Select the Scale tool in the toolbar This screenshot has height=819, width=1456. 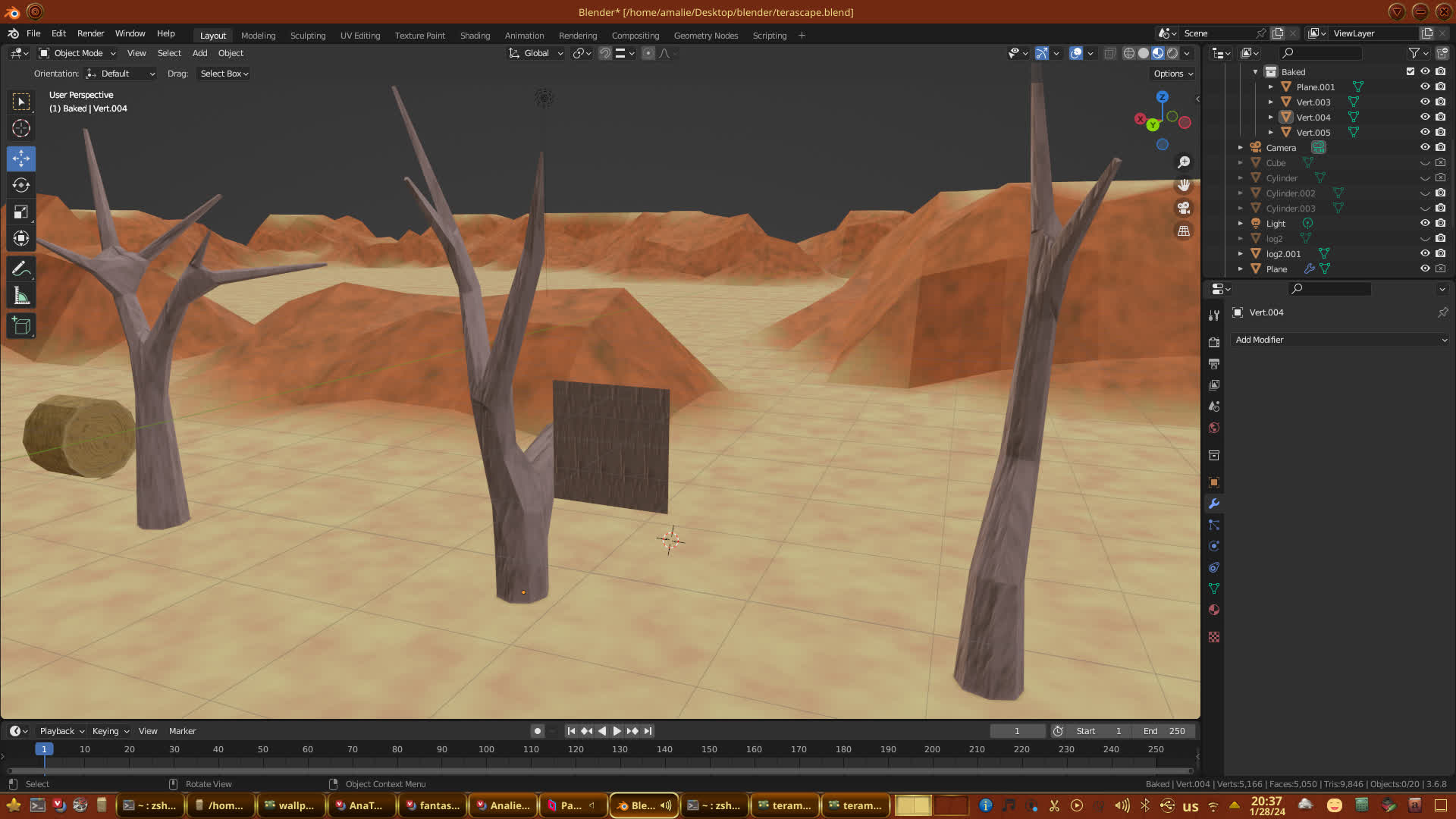pos(21,212)
